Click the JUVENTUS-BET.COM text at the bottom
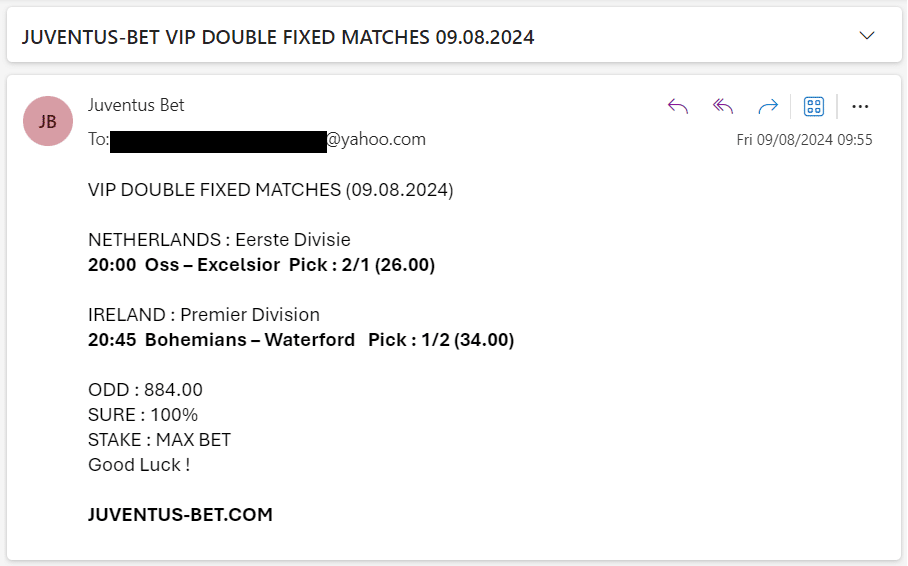Image resolution: width=908 pixels, height=566 pixels. 180,514
